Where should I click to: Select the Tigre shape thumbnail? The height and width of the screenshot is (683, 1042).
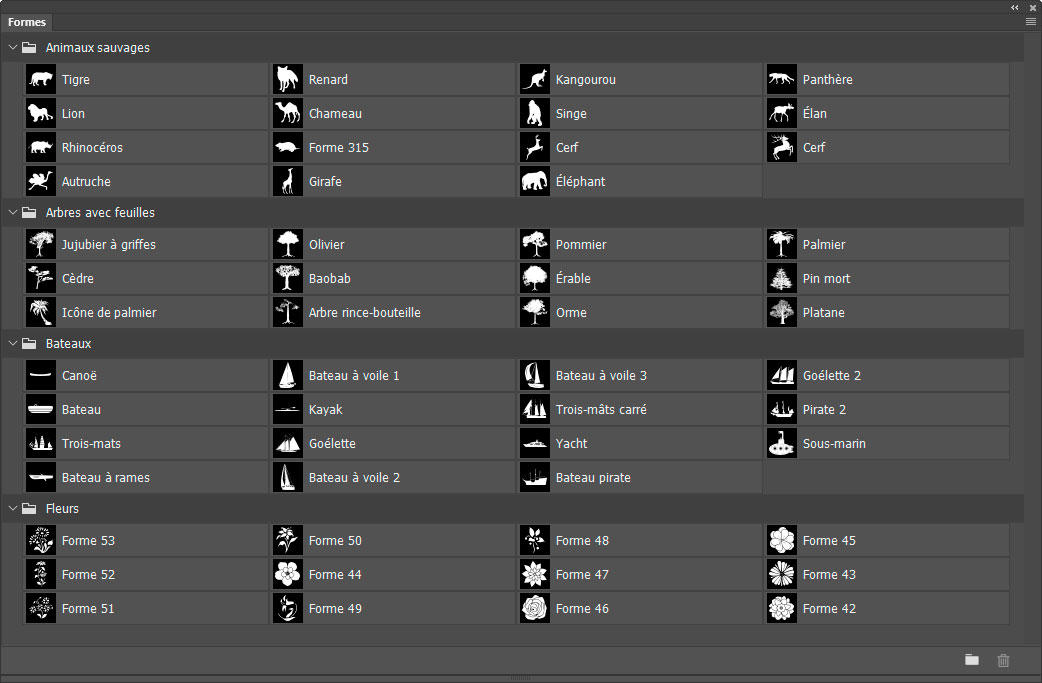[x=41, y=80]
